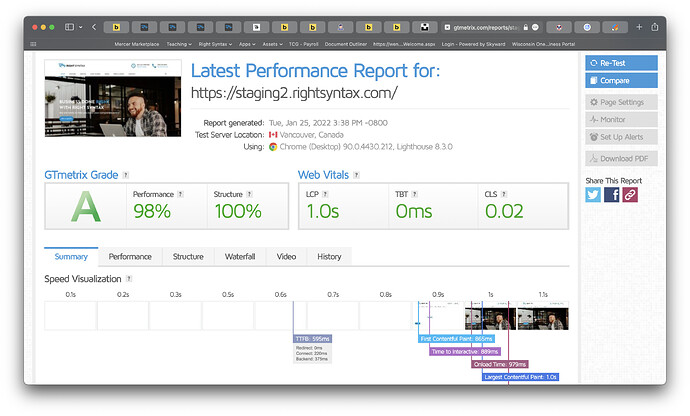Click the First Contentful Paint marker

pos(456,339)
